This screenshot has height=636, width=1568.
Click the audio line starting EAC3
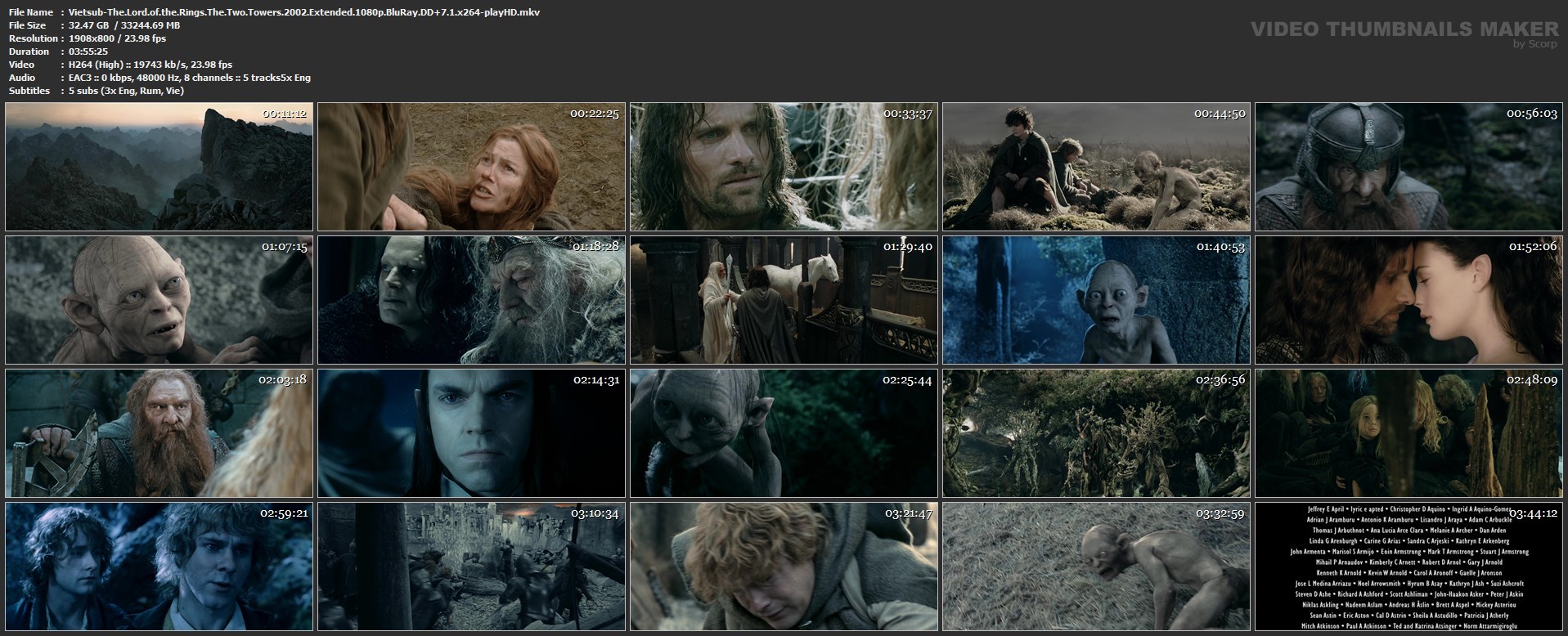click(x=190, y=78)
